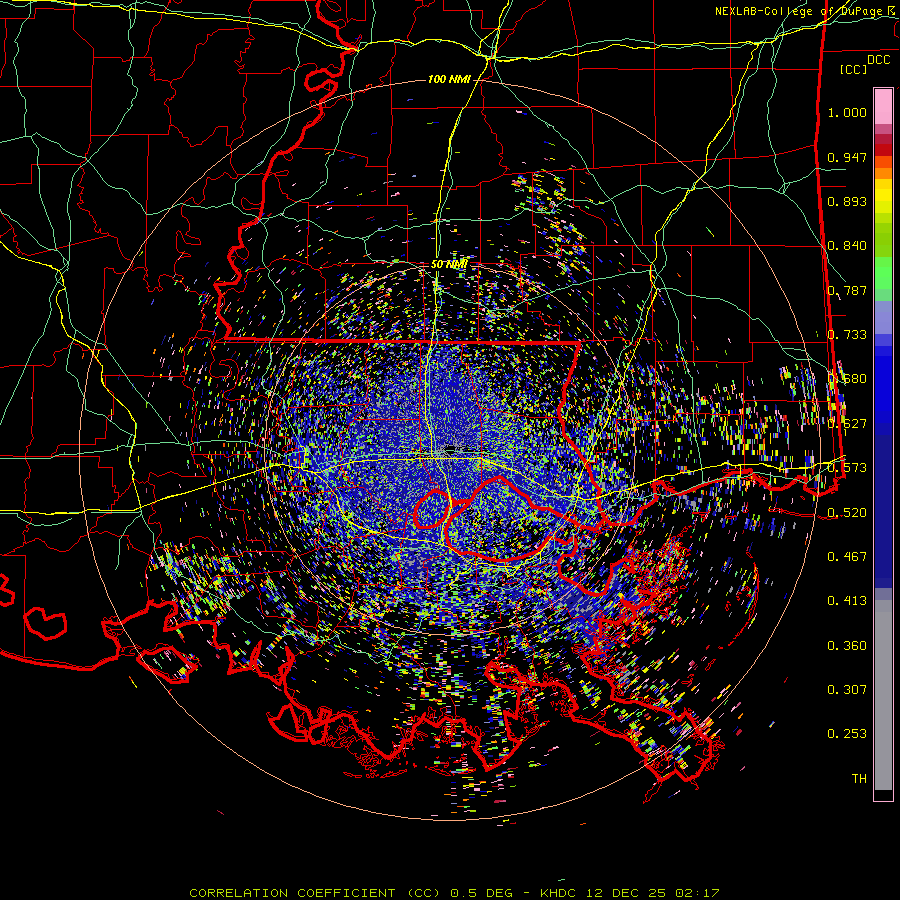The width and height of the screenshot is (900, 900).
Task: Click the 0.733 legend value
Action: click(x=847, y=335)
